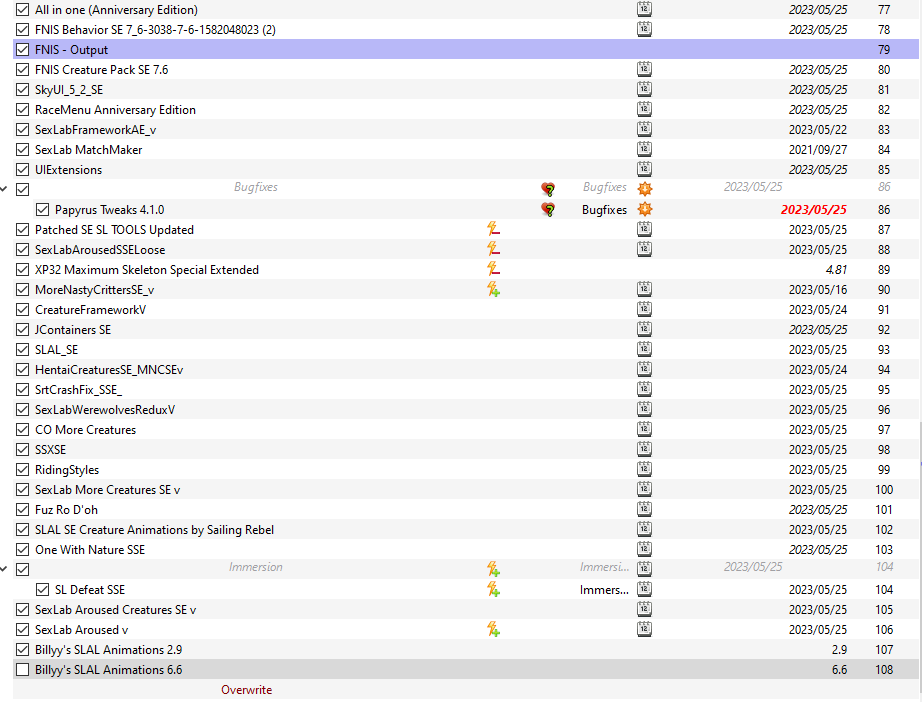This screenshot has height=702, width=922.
Task: Select the HentaiCreaturesSE_MNCSEv mod row
Action: pyautogui.click(x=466, y=369)
